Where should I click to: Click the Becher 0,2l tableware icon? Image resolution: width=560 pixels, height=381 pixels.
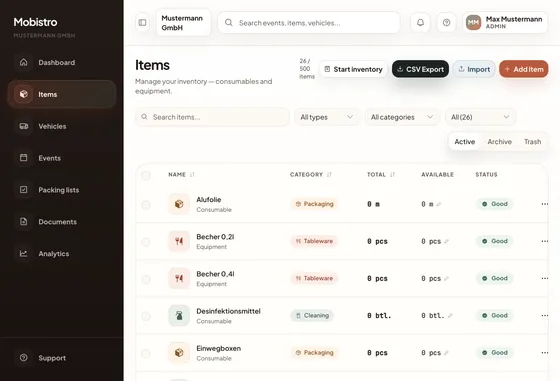tap(179, 241)
